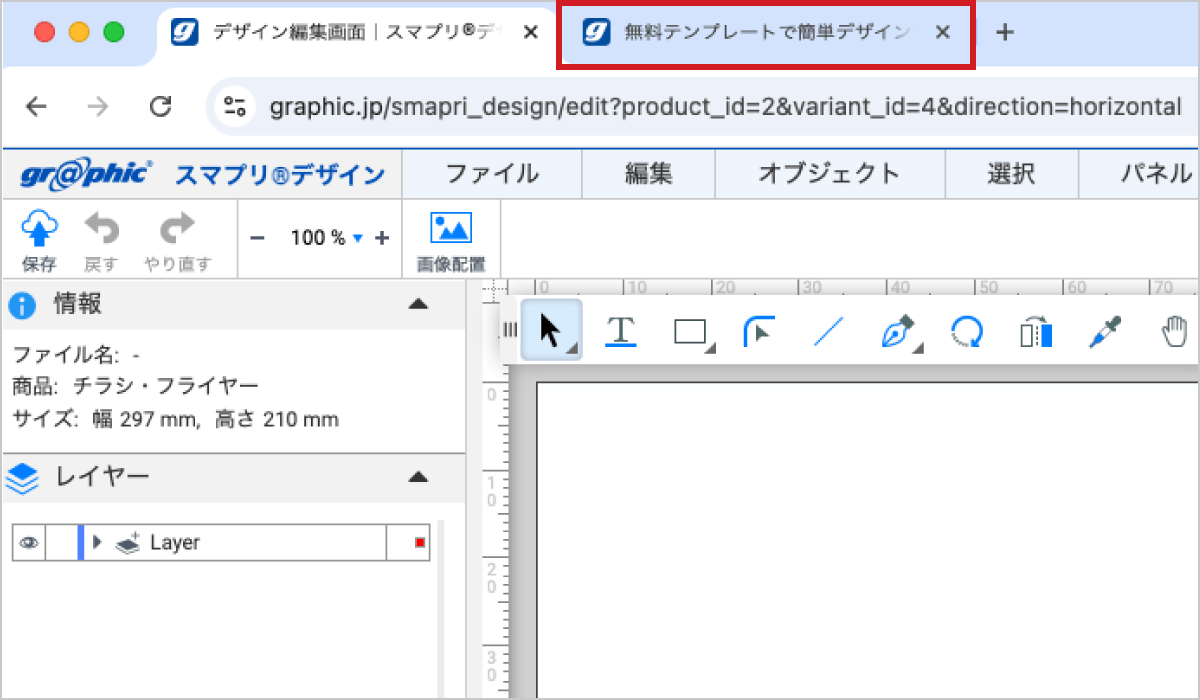Open the ファイル menu
Image resolution: width=1200 pixels, height=700 pixels.
click(492, 173)
